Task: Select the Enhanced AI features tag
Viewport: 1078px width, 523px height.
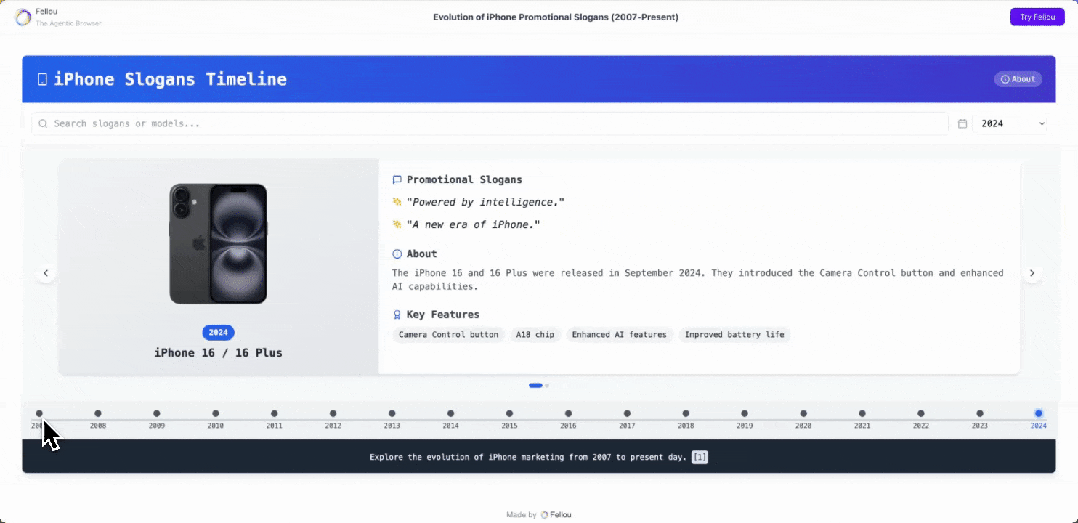Action: (619, 335)
